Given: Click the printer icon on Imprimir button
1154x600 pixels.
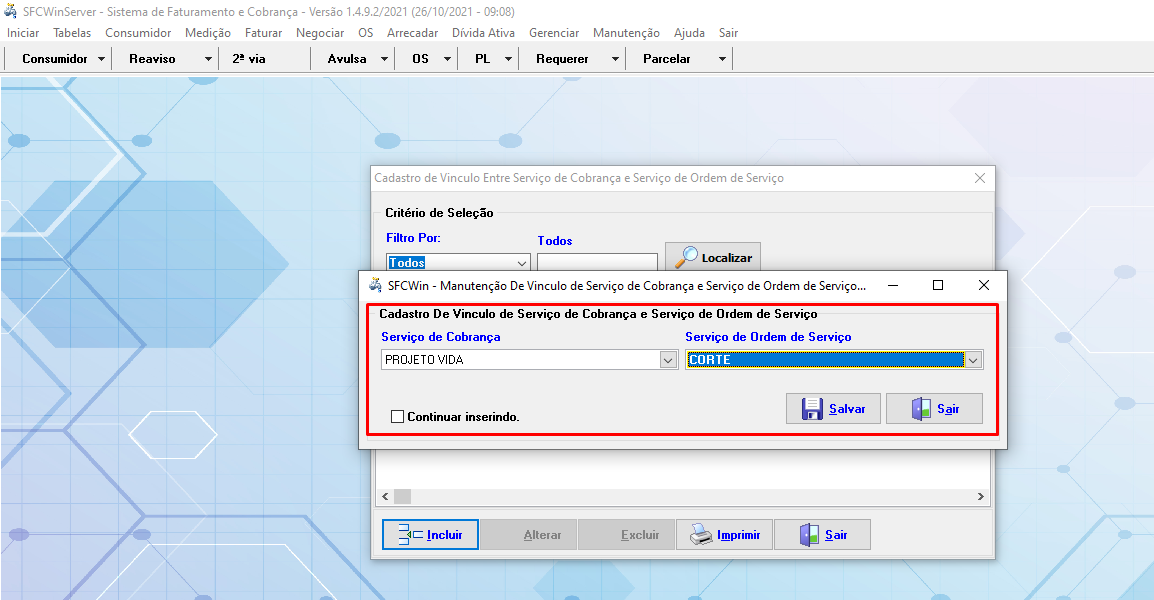Looking at the screenshot, I should [x=700, y=535].
